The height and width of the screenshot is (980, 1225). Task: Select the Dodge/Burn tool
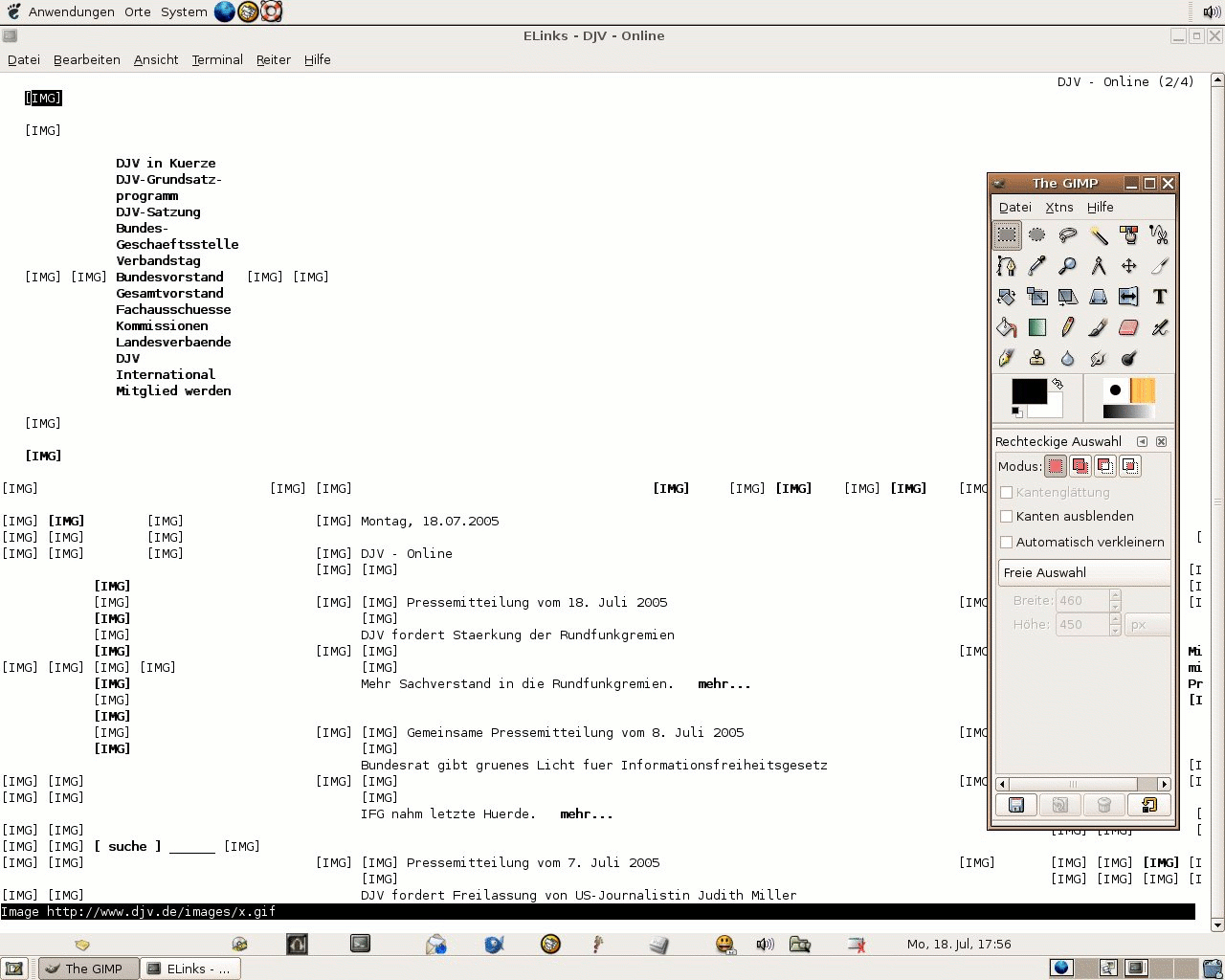click(x=1129, y=358)
